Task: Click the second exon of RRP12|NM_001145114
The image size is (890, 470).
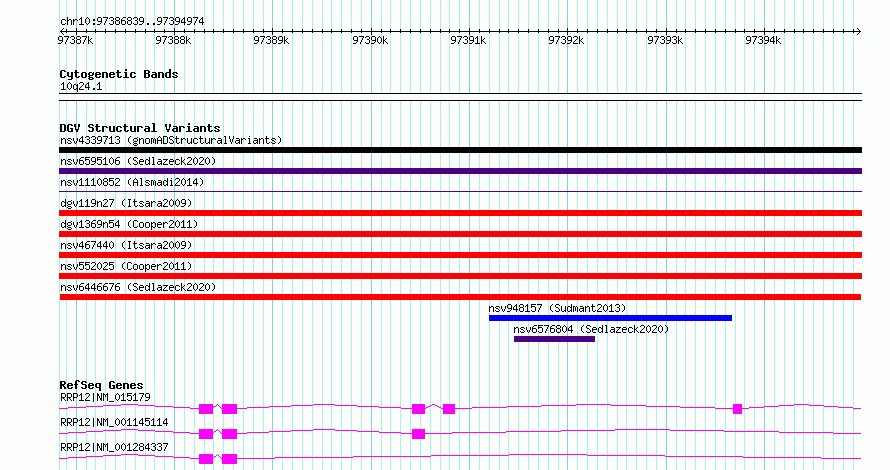Action: [229, 434]
